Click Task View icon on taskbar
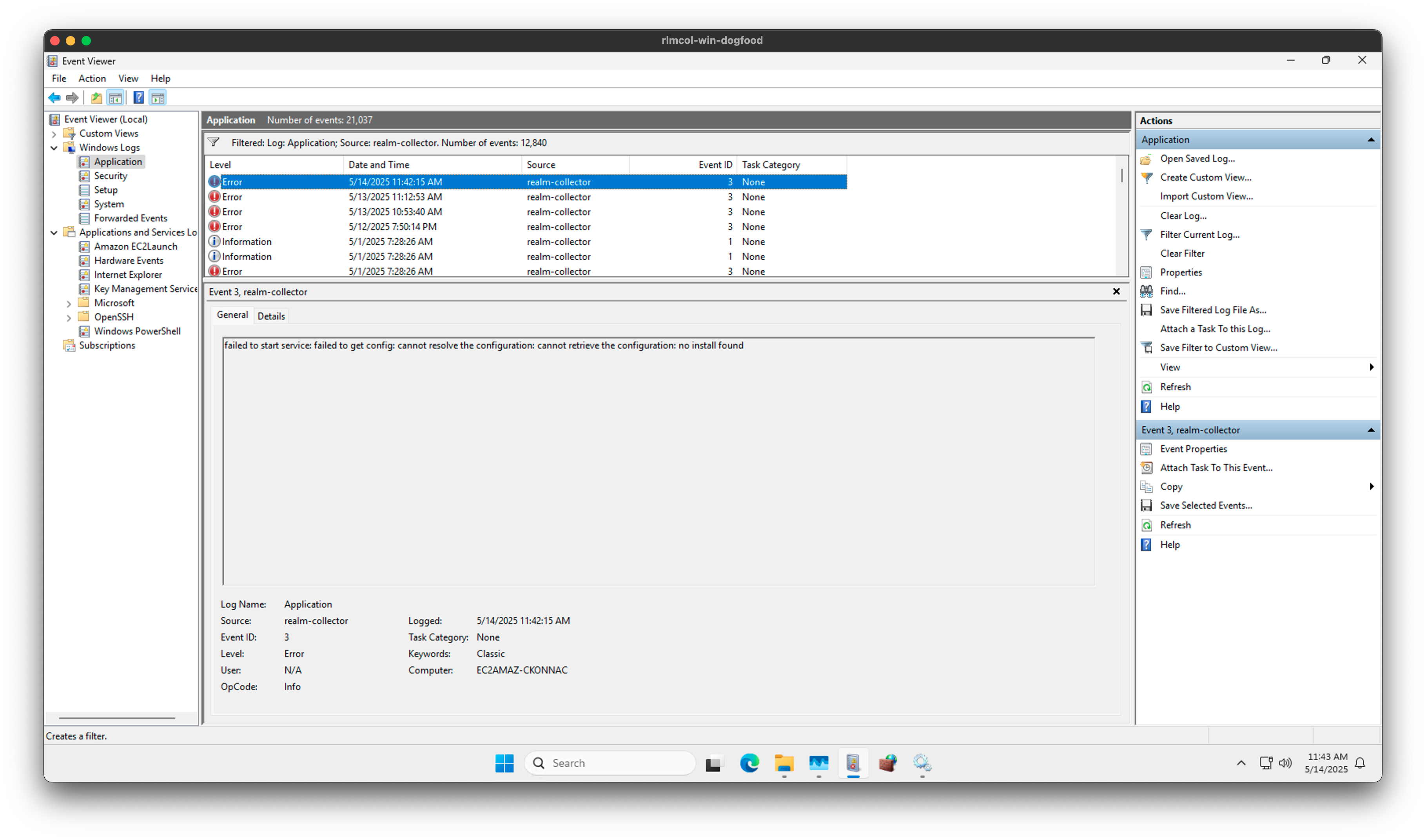The width and height of the screenshot is (1426, 840). pos(713,763)
